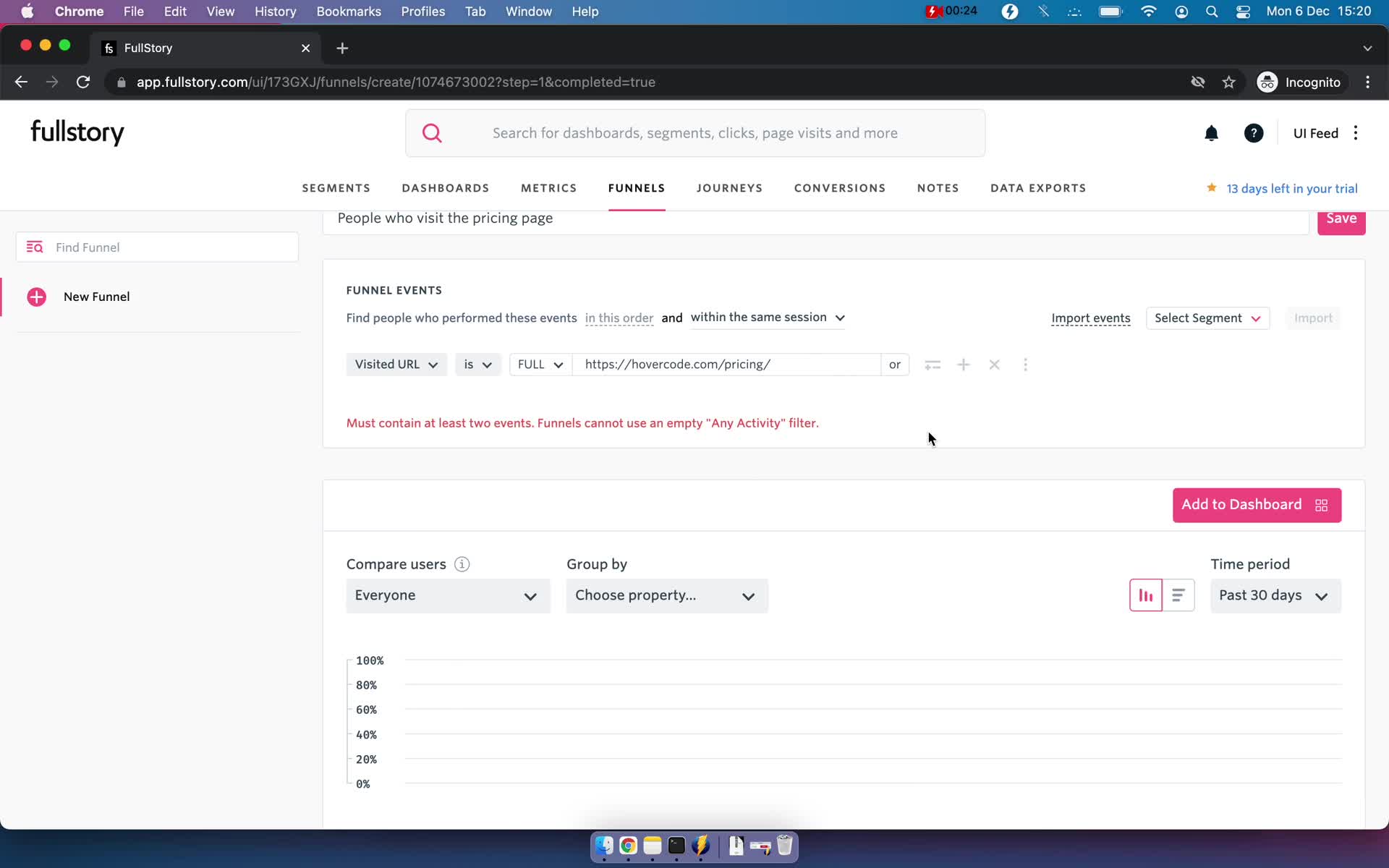Click the FullStory search magnifier icon
This screenshot has width=1389, height=868.
[432, 132]
